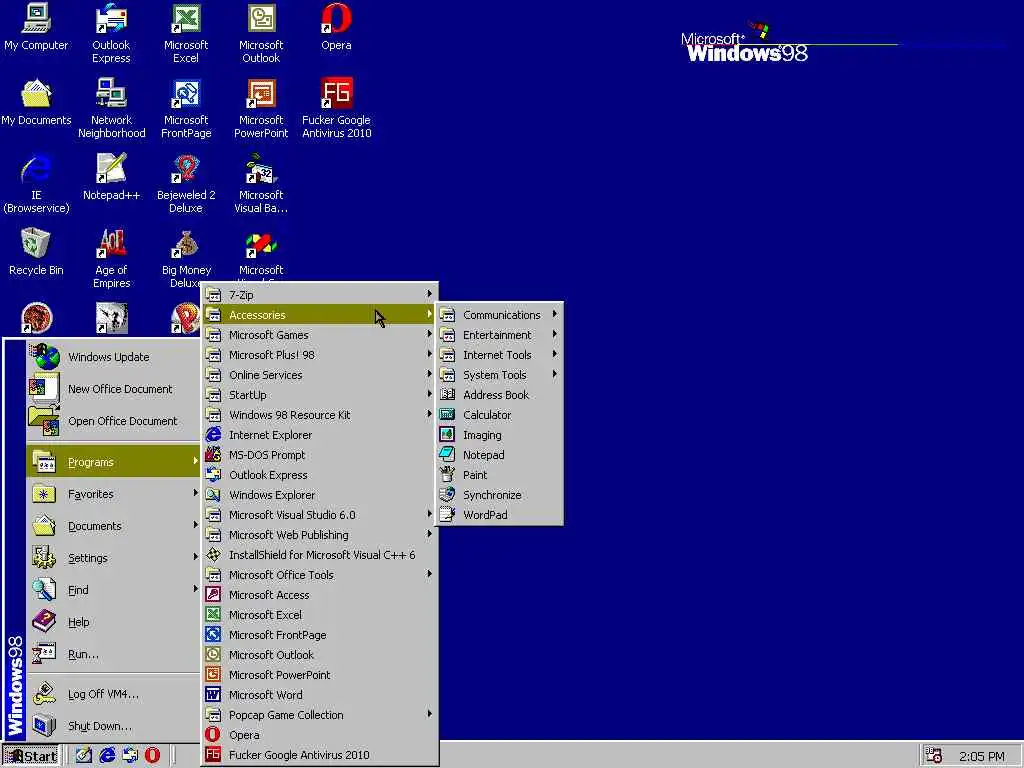Expand Popcap Game Collection group
This screenshot has height=768, width=1024.
click(319, 714)
